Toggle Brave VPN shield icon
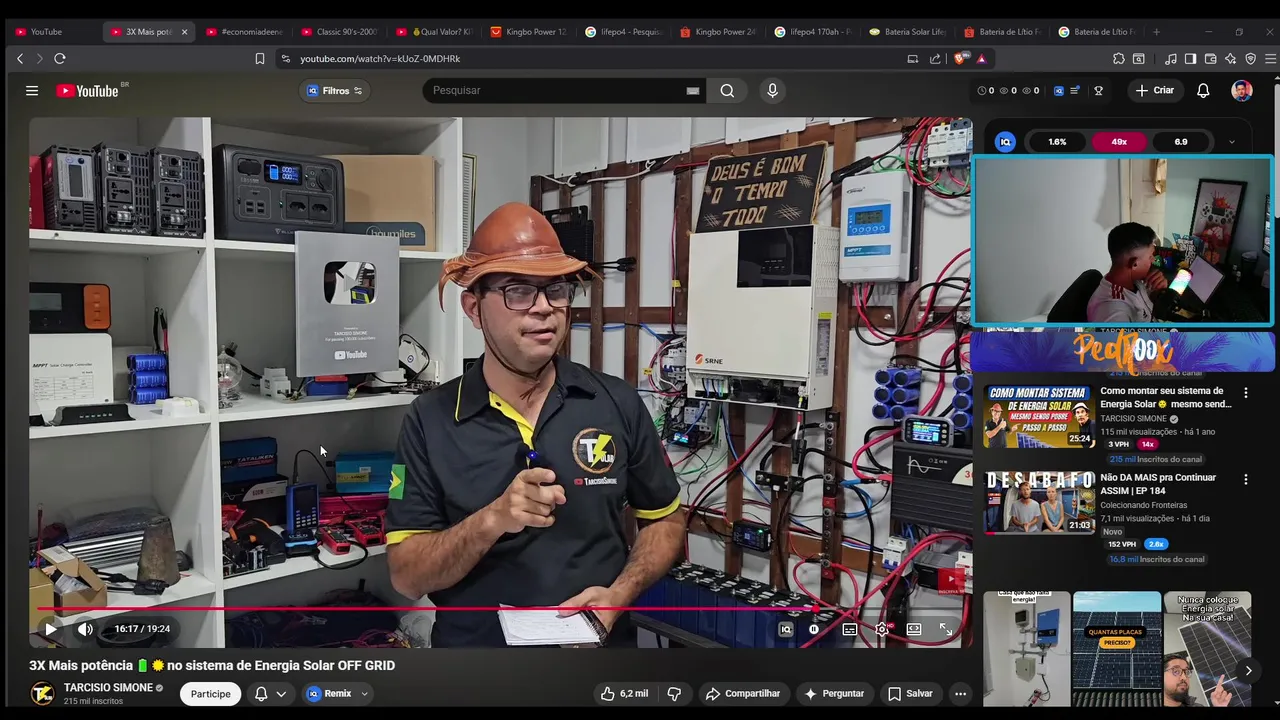 [1250, 59]
